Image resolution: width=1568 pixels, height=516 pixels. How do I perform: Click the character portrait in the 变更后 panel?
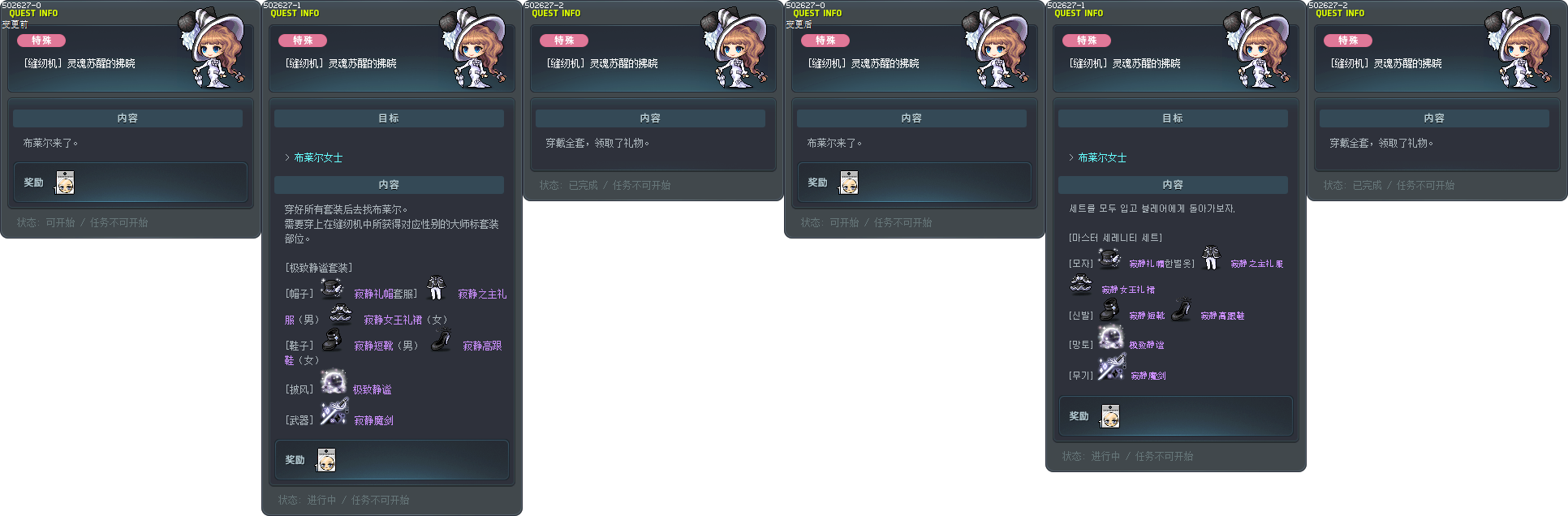pos(994,49)
